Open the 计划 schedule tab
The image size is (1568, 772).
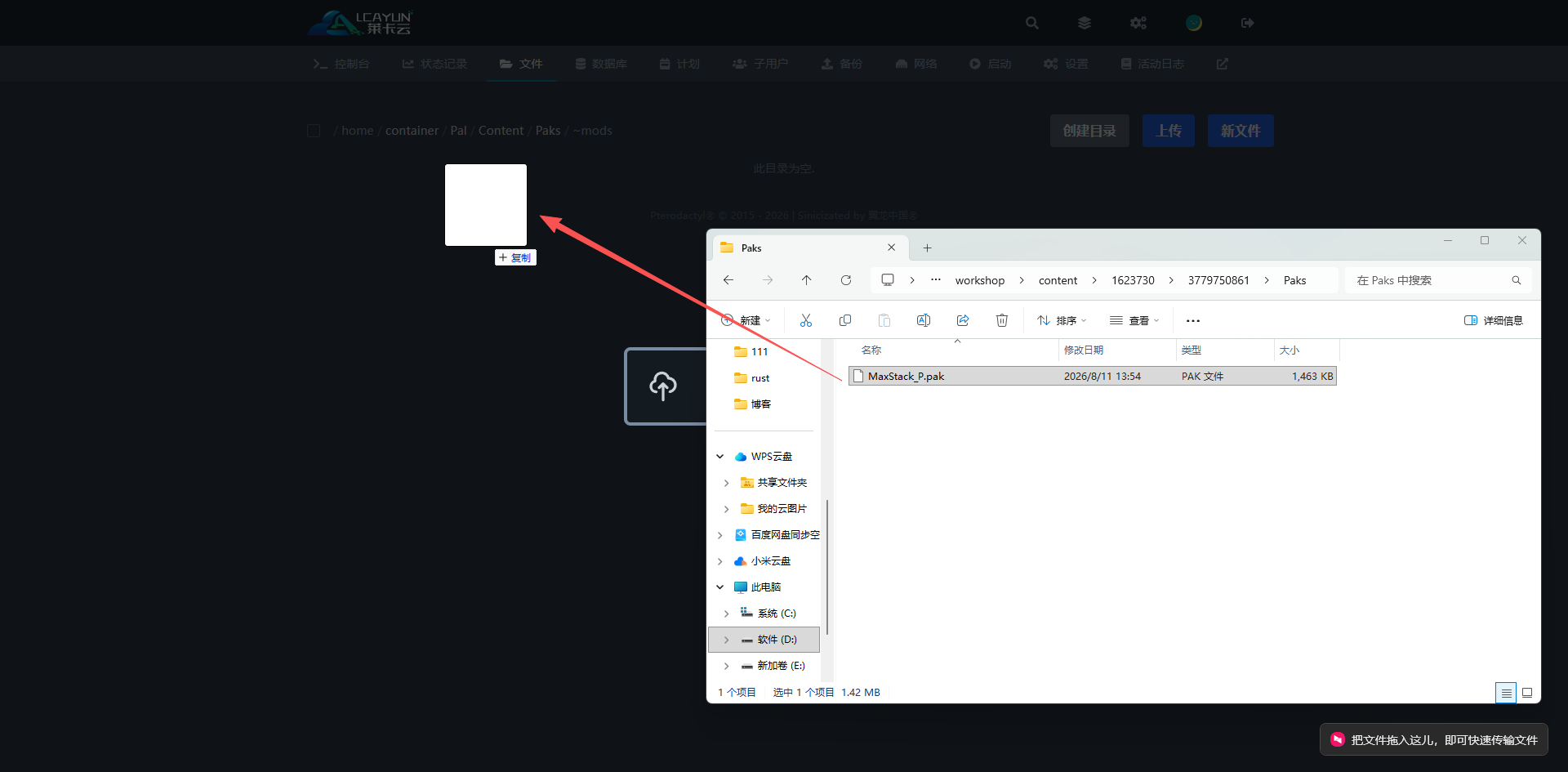pos(679,64)
